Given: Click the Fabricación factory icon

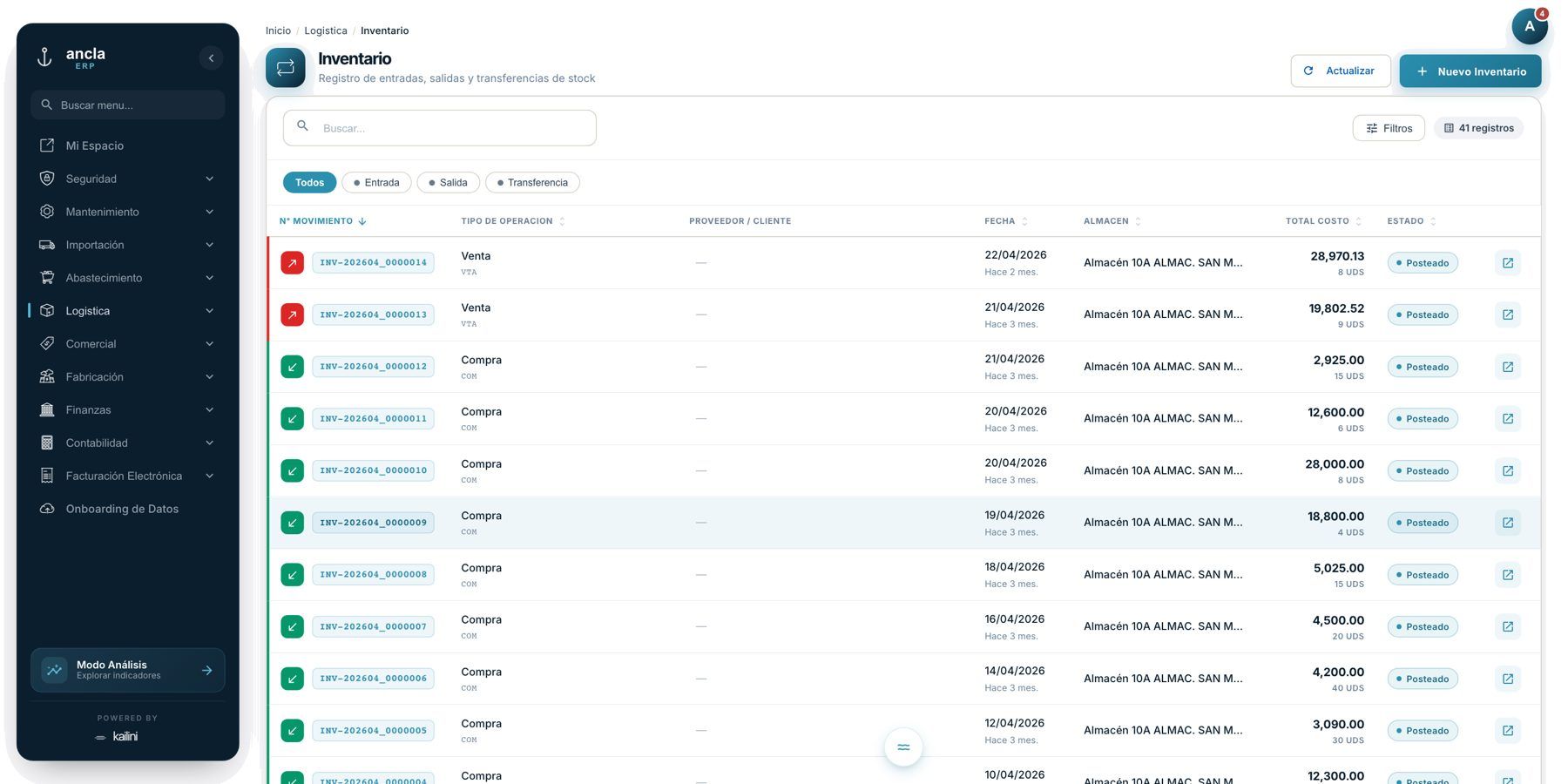Looking at the screenshot, I should pos(47,376).
